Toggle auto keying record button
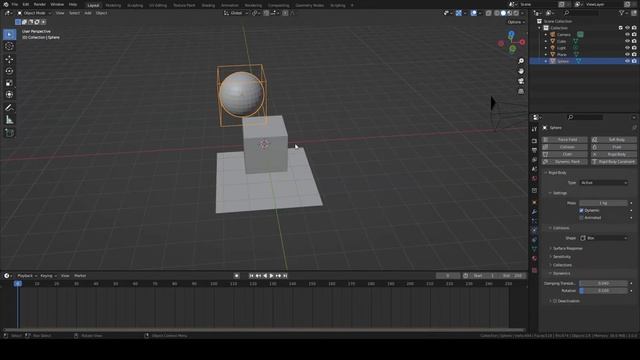This screenshot has width=640, height=360. tap(236, 276)
